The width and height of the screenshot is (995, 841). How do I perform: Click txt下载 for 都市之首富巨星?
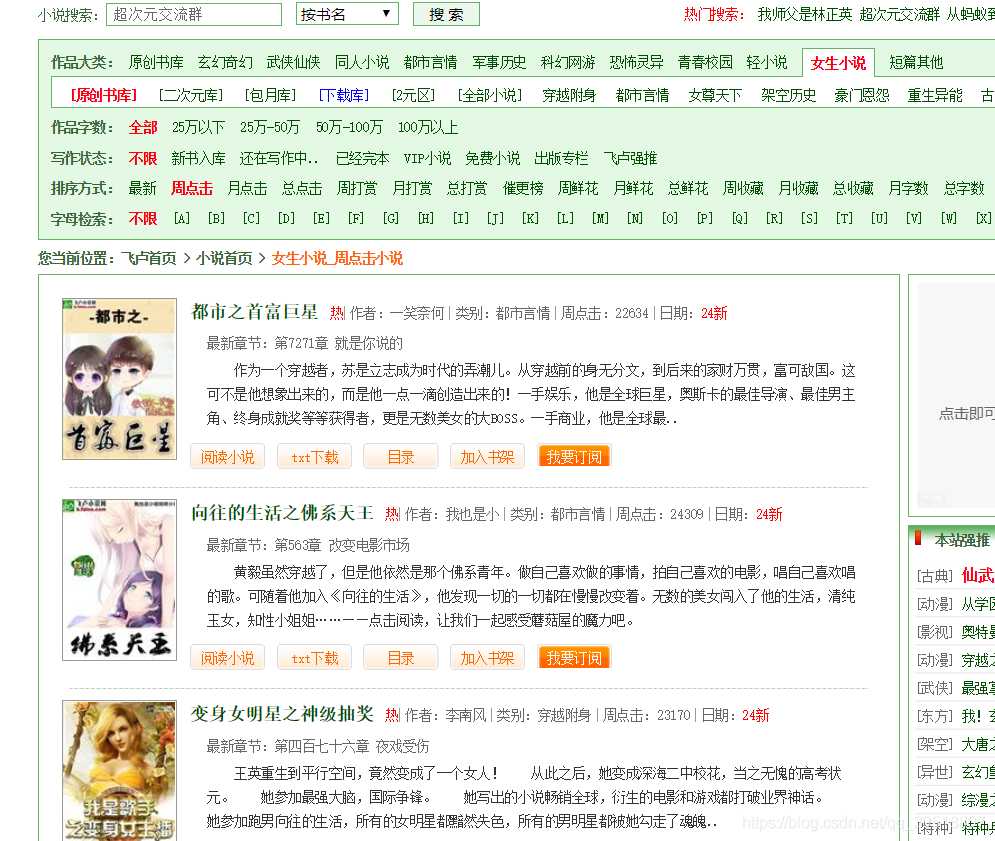tap(314, 457)
